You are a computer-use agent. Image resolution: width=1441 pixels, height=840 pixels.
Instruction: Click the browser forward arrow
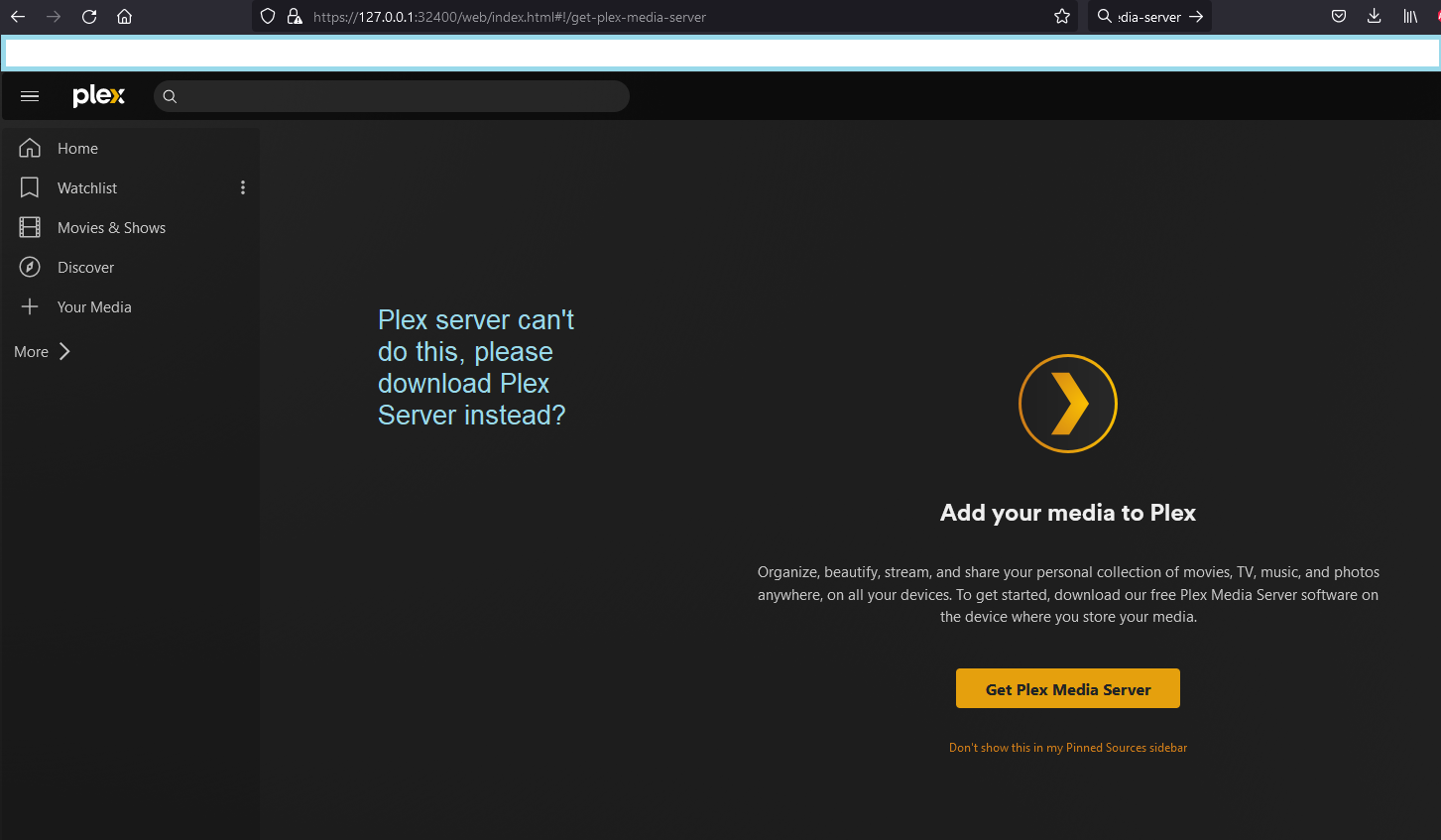click(54, 17)
